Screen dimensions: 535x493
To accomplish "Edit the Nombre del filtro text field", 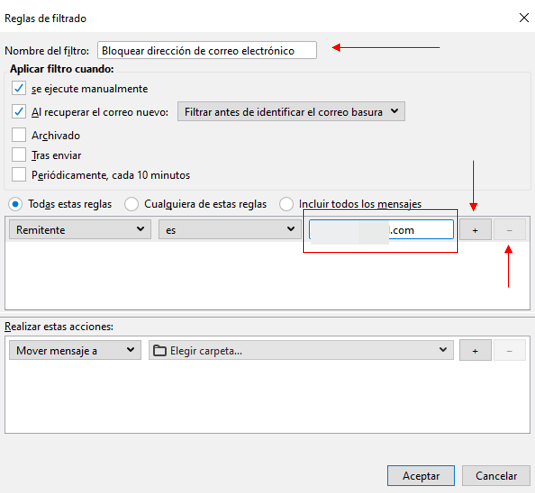I will (x=207, y=50).
